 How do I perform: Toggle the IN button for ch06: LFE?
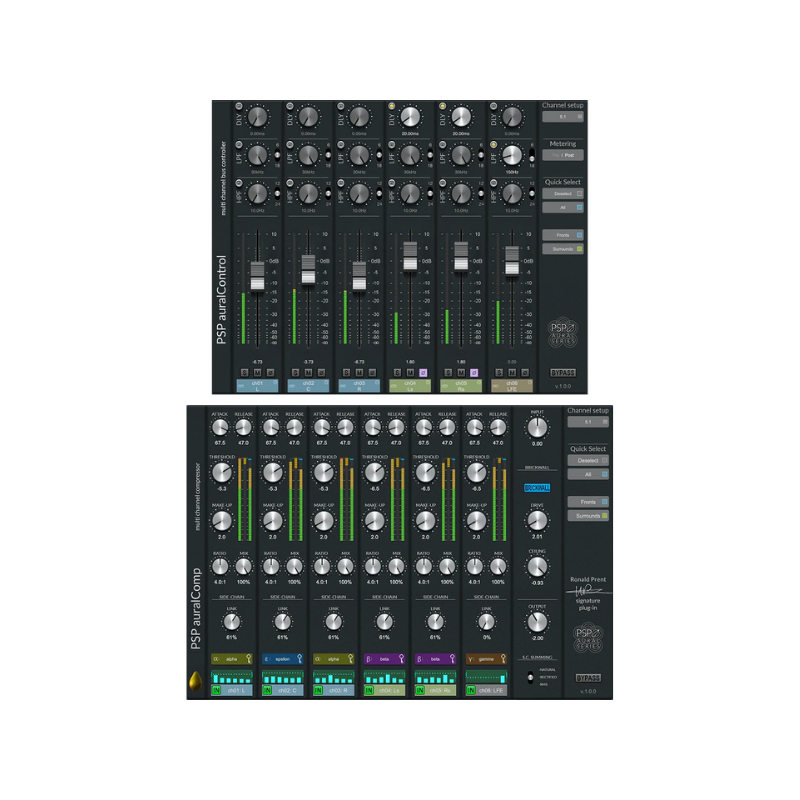click(471, 690)
